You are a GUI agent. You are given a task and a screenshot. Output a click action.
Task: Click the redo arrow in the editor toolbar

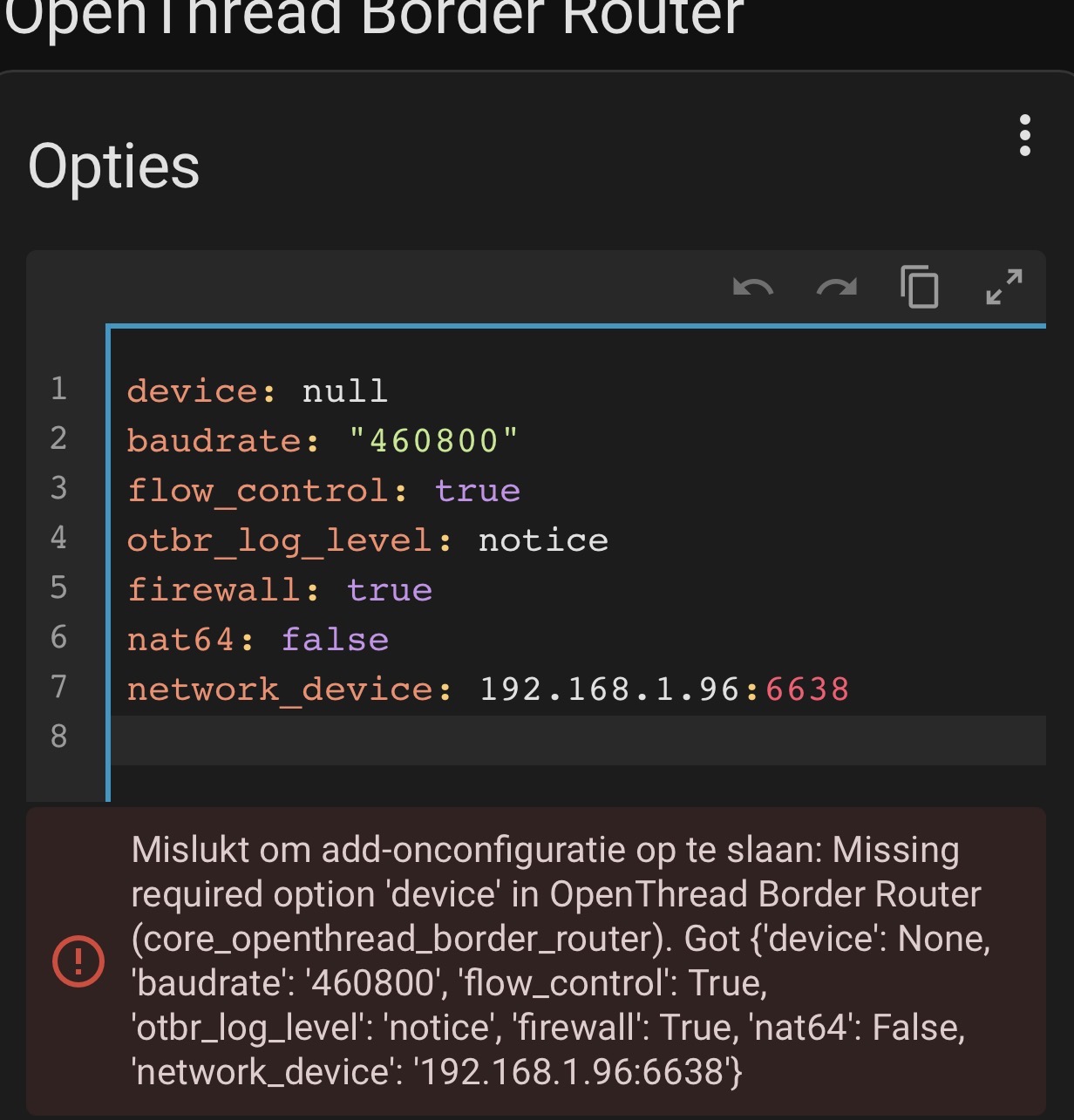[836, 287]
